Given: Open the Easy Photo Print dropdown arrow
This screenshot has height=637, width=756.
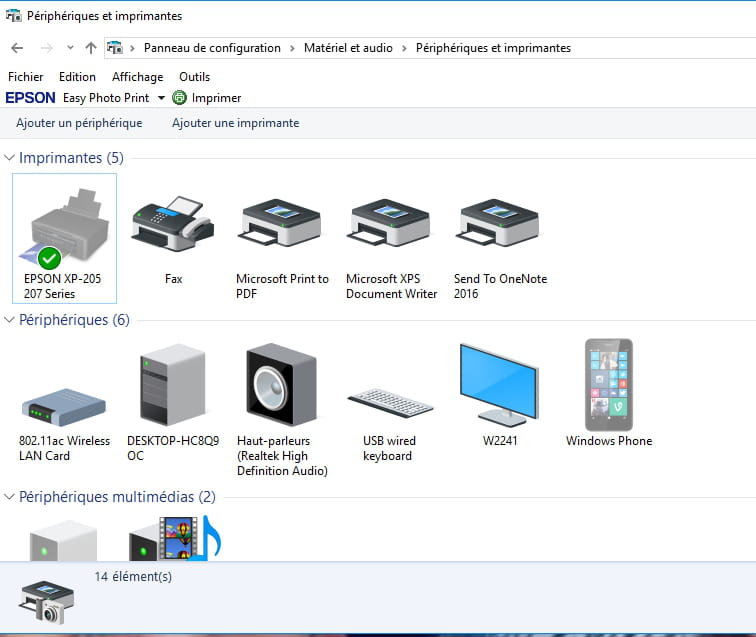Looking at the screenshot, I should point(162,98).
